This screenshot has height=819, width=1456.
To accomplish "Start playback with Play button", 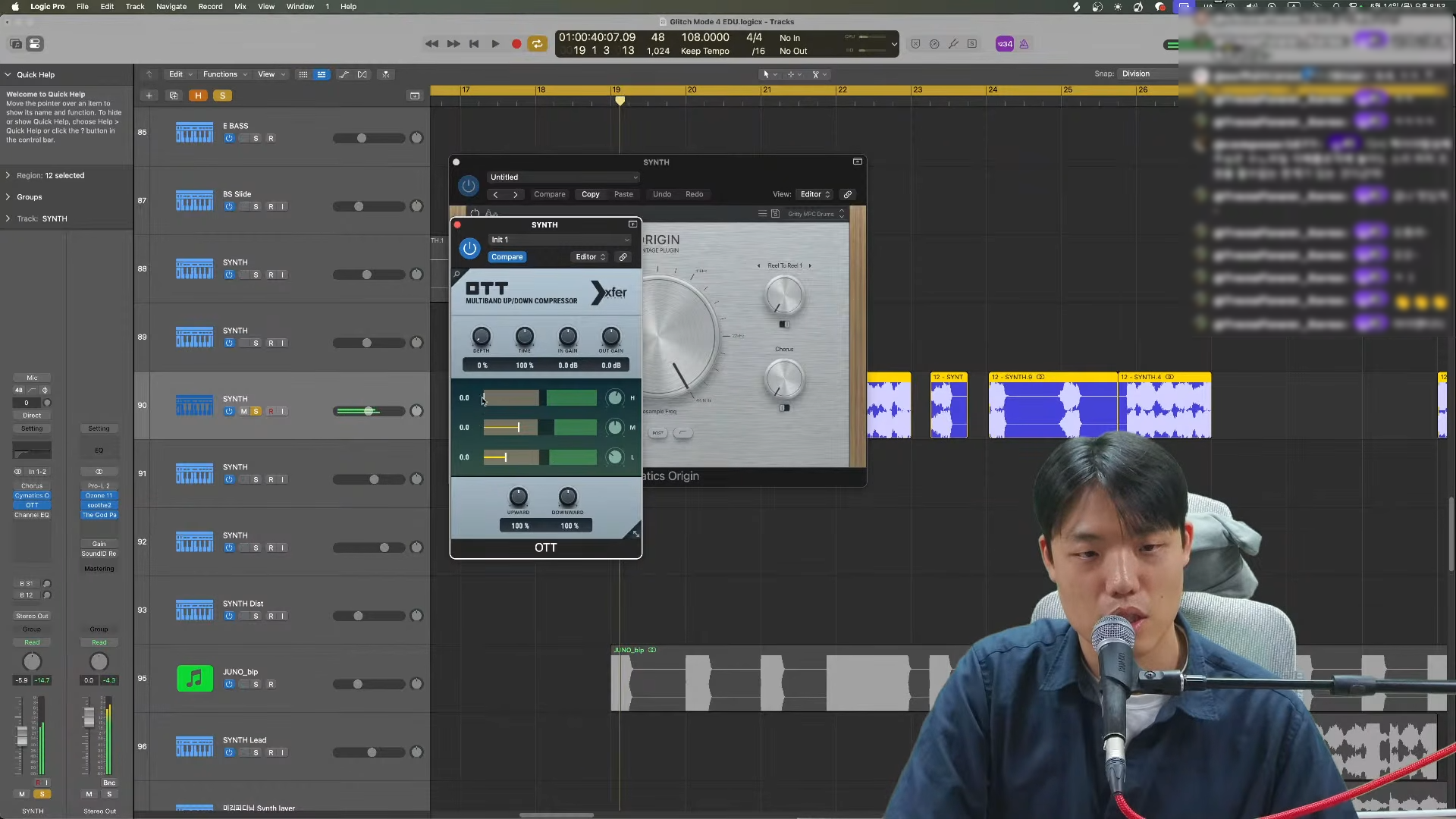I will click(x=495, y=44).
